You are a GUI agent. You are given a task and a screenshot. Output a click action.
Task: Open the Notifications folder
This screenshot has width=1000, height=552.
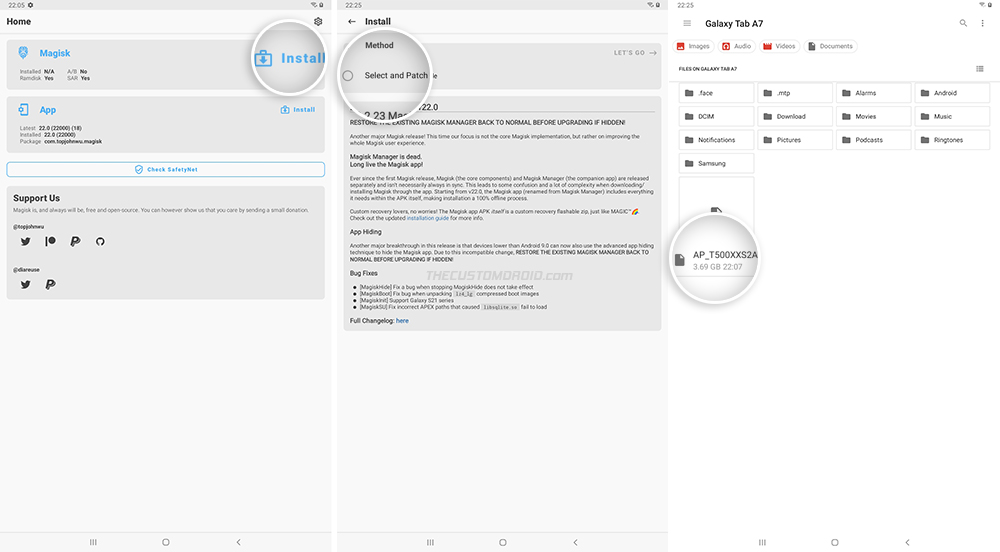(x=716, y=140)
